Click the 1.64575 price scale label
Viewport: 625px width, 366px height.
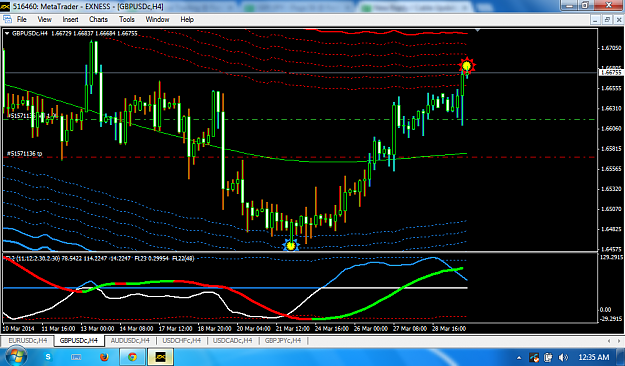[x=611, y=249]
